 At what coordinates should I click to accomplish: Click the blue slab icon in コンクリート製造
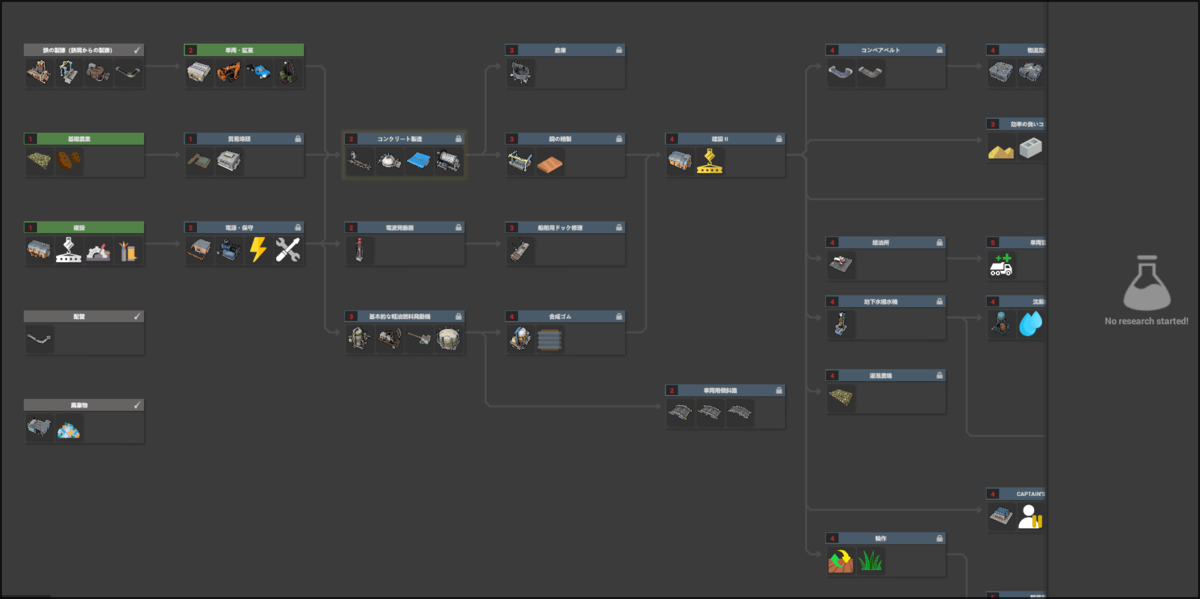coord(419,162)
